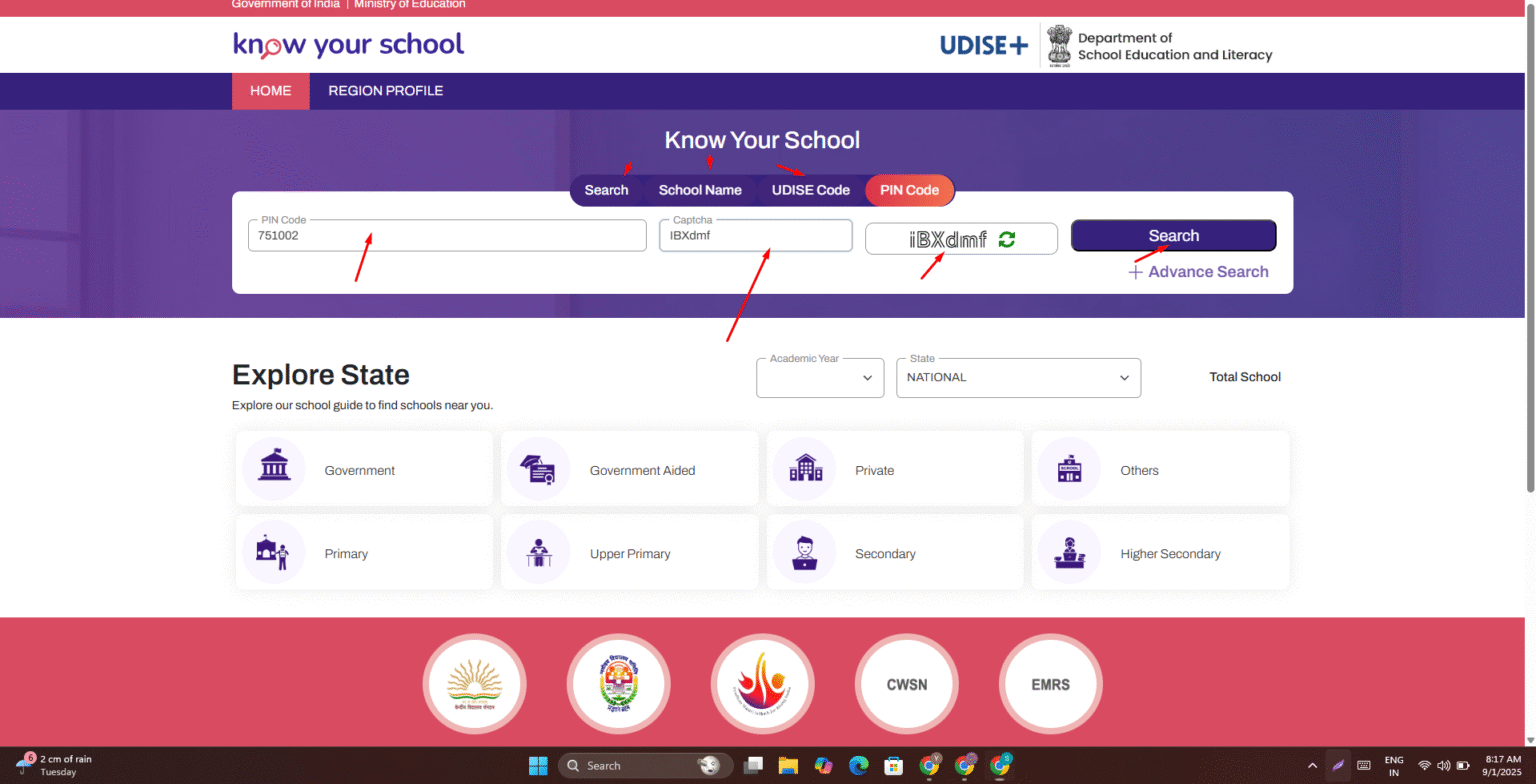Open the REGION PROFILE menu
1536x784 pixels.
tap(385, 90)
